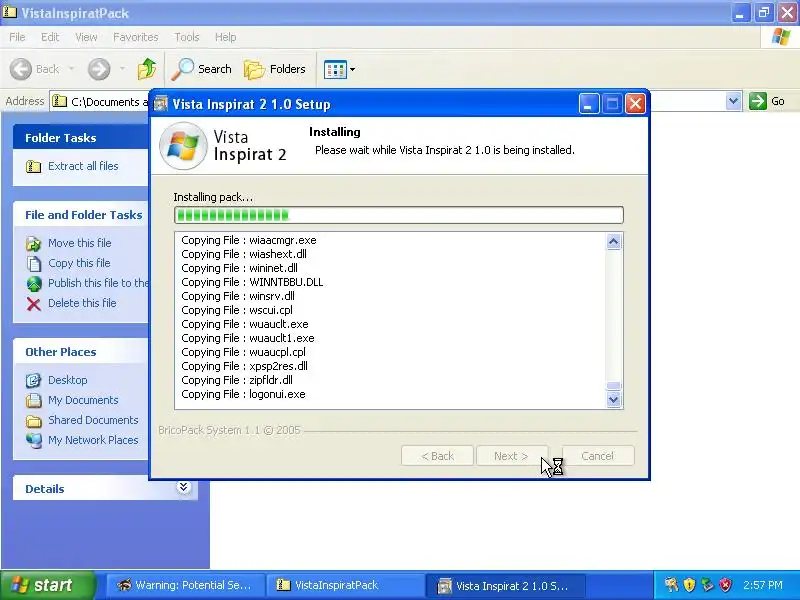The width and height of the screenshot is (800, 600).
Task: Click the Next button in Setup
Action: tap(511, 456)
